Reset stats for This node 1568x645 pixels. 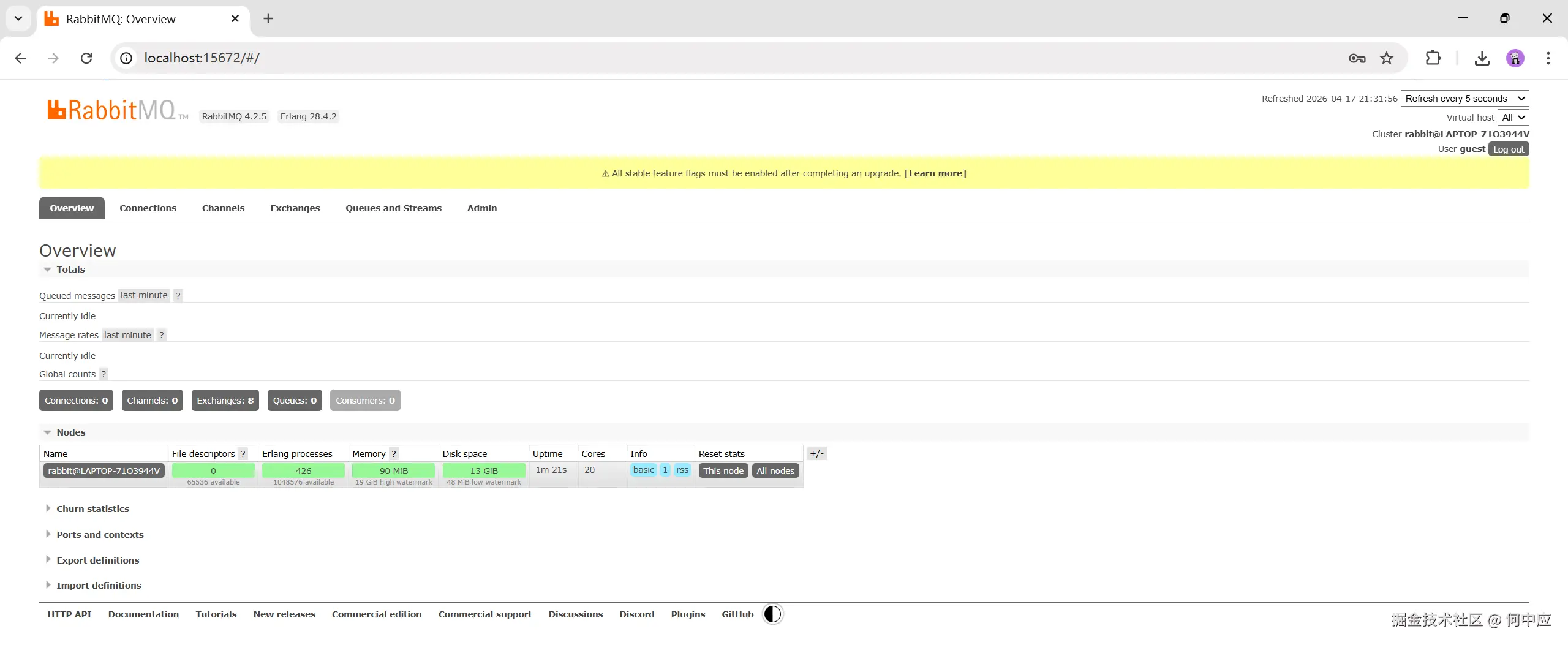(723, 471)
